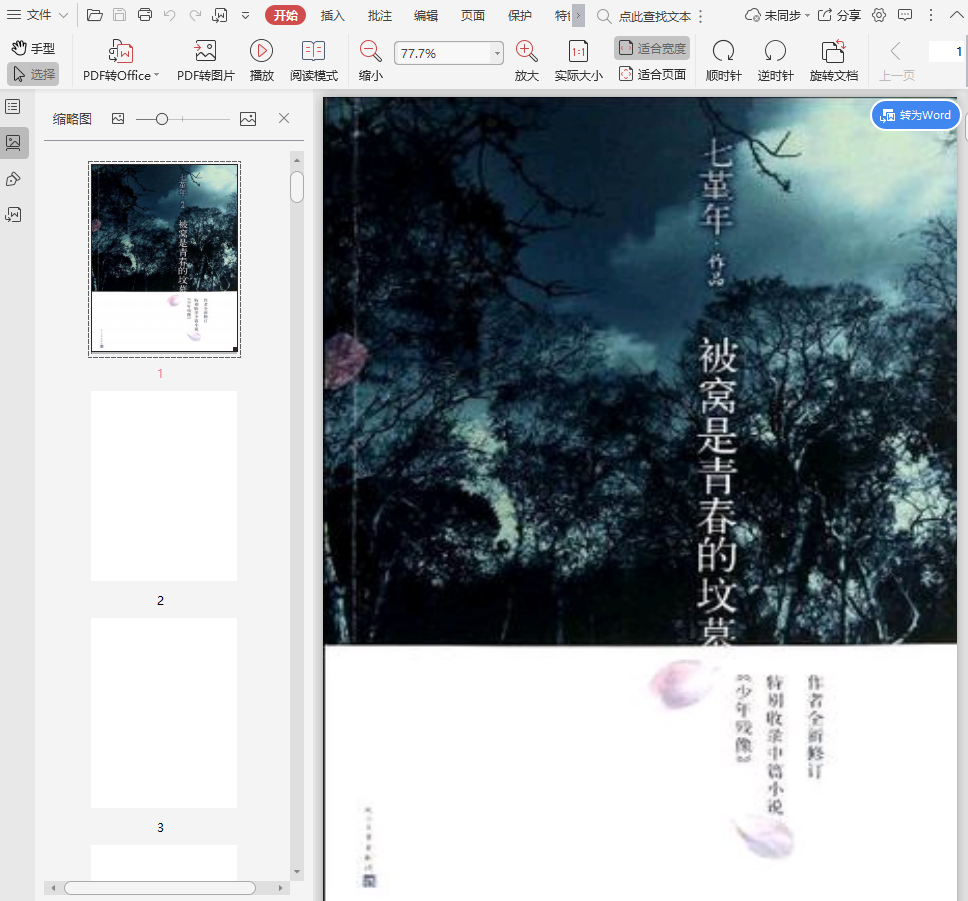Toggle 适合宽度 fit width mode
968x901 pixels.
pyautogui.click(x=652, y=48)
